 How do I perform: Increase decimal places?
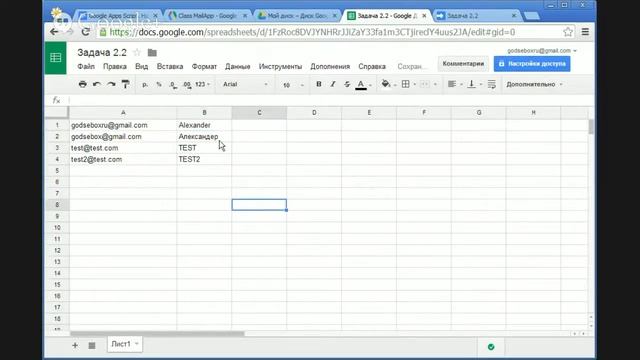click(x=187, y=84)
